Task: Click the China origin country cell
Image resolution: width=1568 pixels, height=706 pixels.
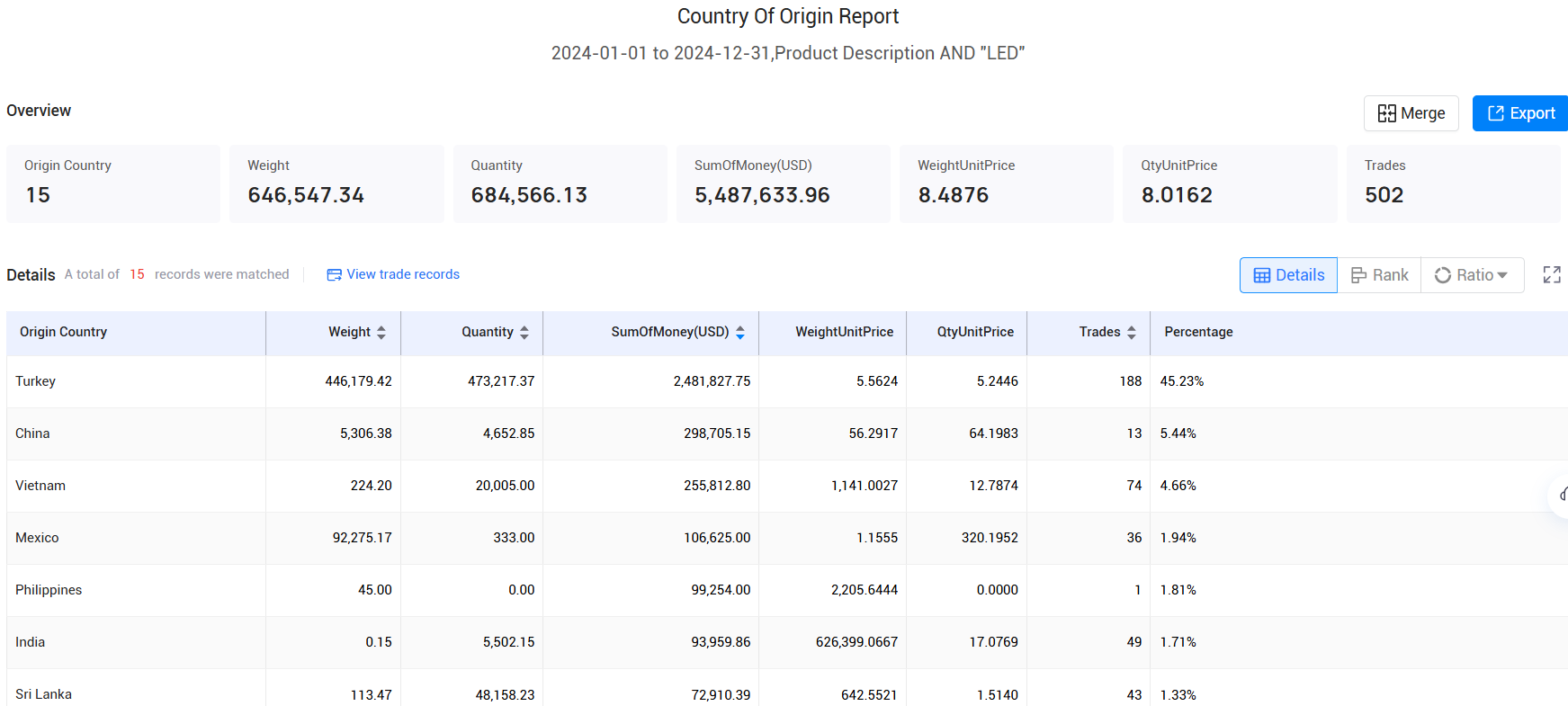Action: click(x=32, y=433)
